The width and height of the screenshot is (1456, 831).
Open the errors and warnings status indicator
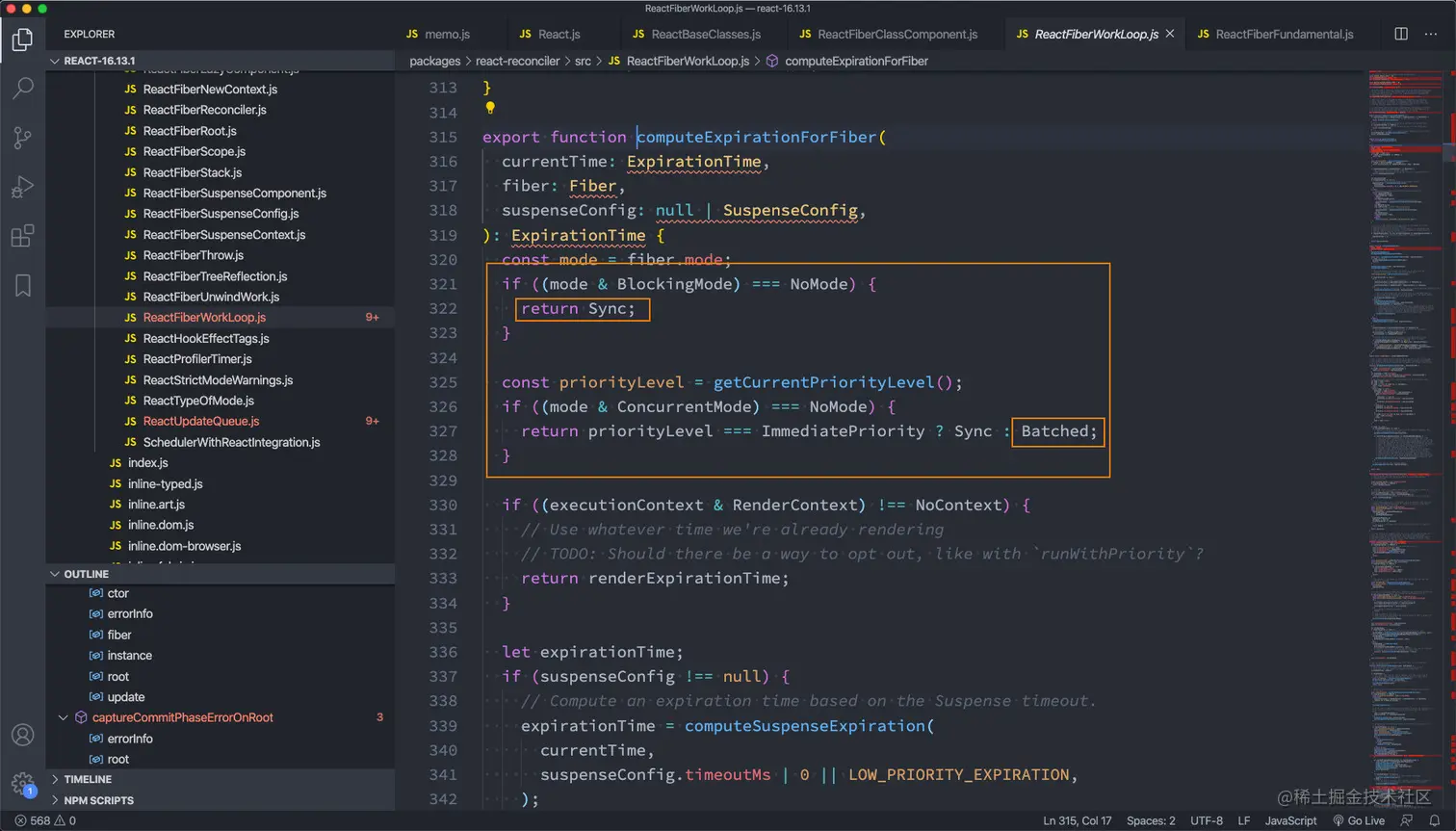[45, 820]
